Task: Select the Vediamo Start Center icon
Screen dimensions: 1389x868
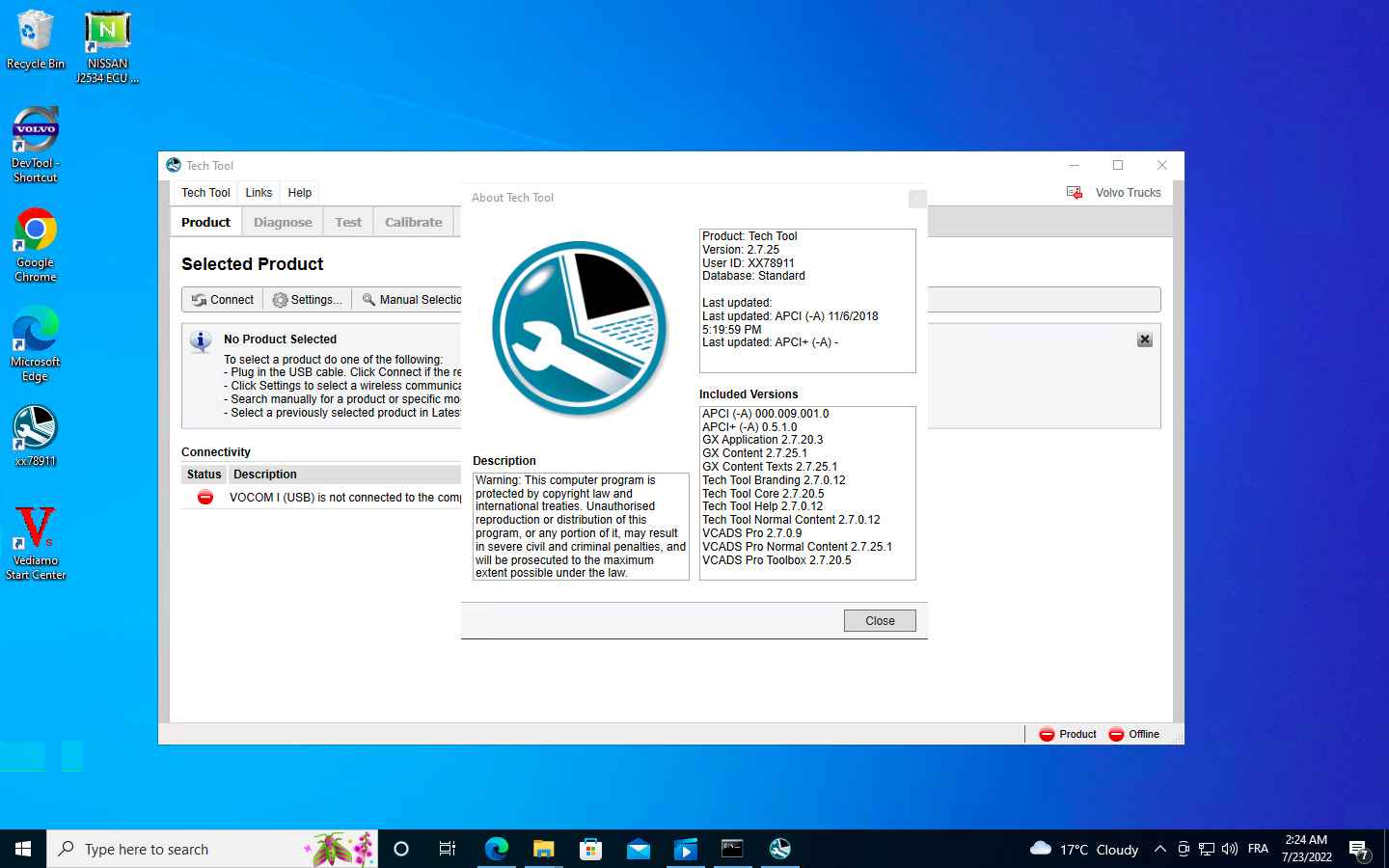Action: point(36,543)
